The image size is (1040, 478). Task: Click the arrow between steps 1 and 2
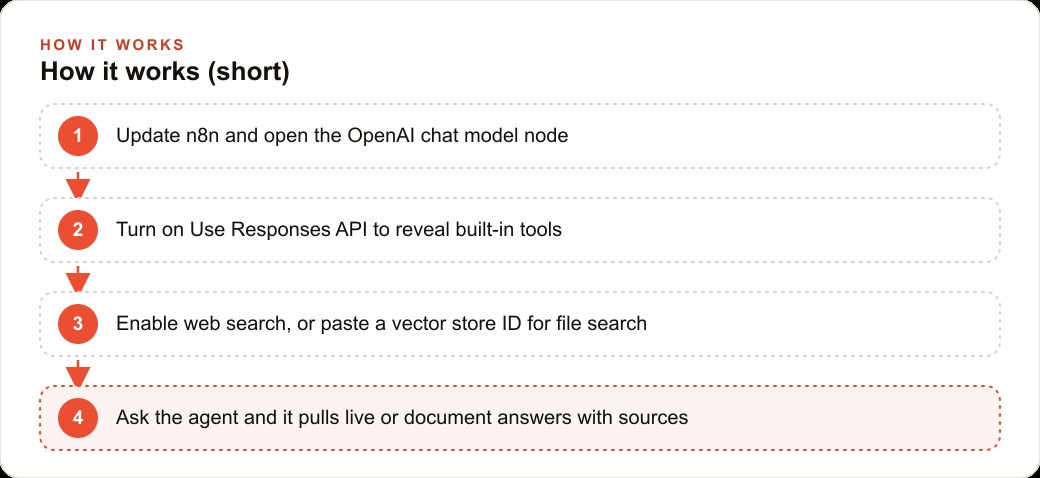pos(78,184)
